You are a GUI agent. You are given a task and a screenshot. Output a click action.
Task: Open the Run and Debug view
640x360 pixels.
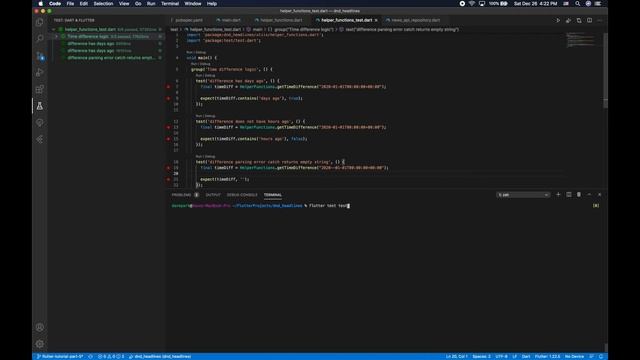(40, 73)
